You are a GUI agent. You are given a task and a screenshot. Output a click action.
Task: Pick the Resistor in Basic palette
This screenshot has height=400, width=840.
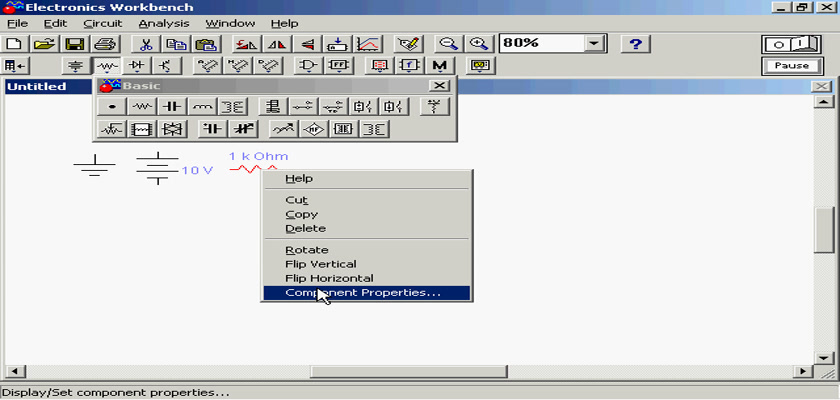click(142, 107)
